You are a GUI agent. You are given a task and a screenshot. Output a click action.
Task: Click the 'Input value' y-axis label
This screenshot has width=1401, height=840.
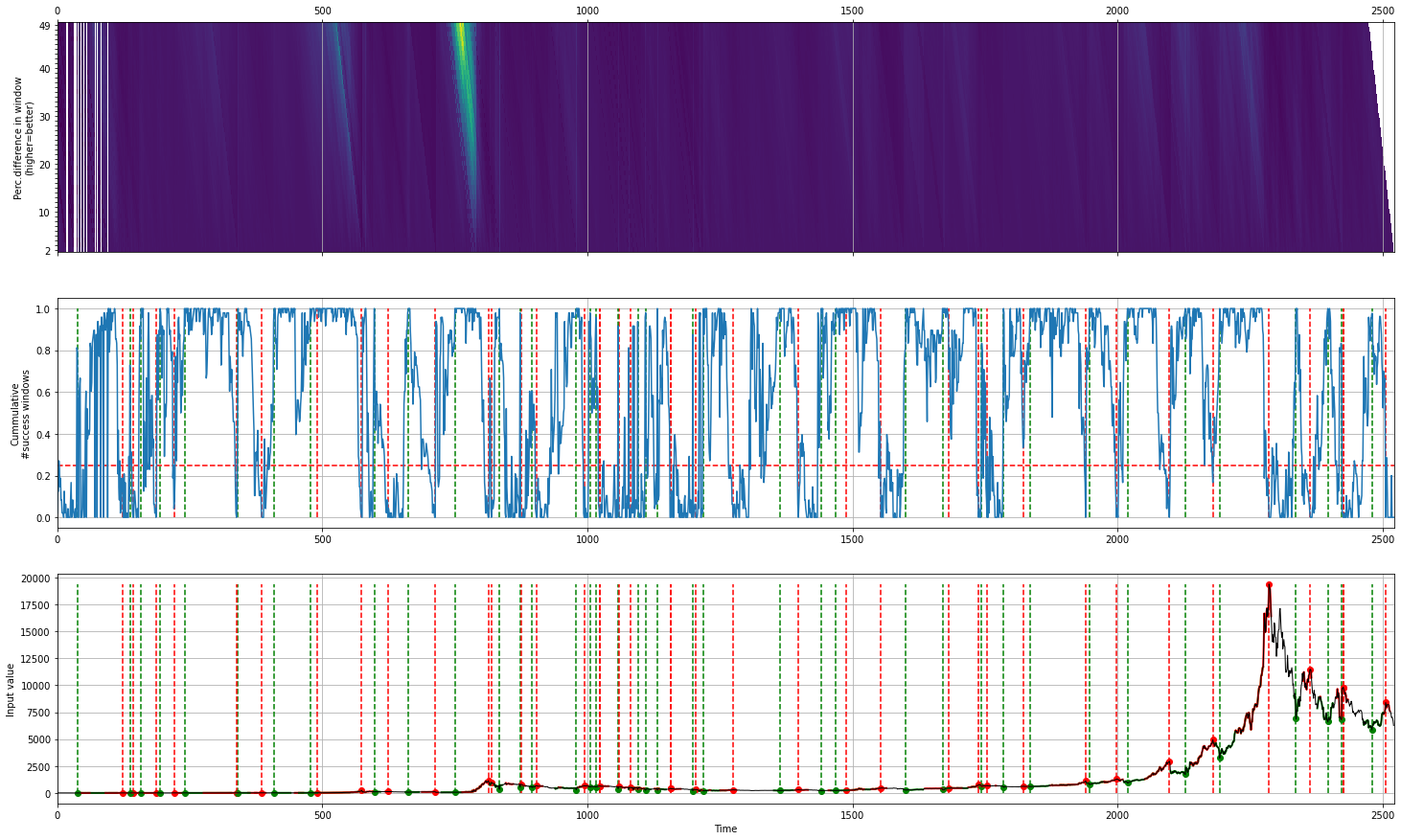coord(11,690)
